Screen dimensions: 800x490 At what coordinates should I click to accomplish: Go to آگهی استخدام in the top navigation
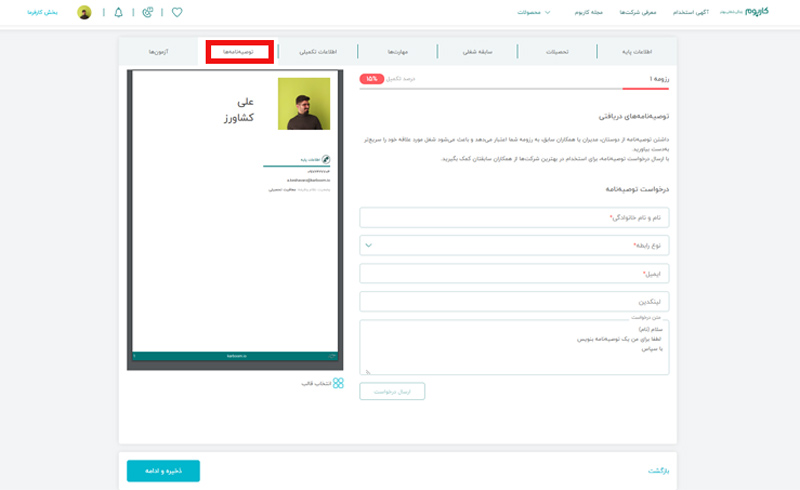690,12
